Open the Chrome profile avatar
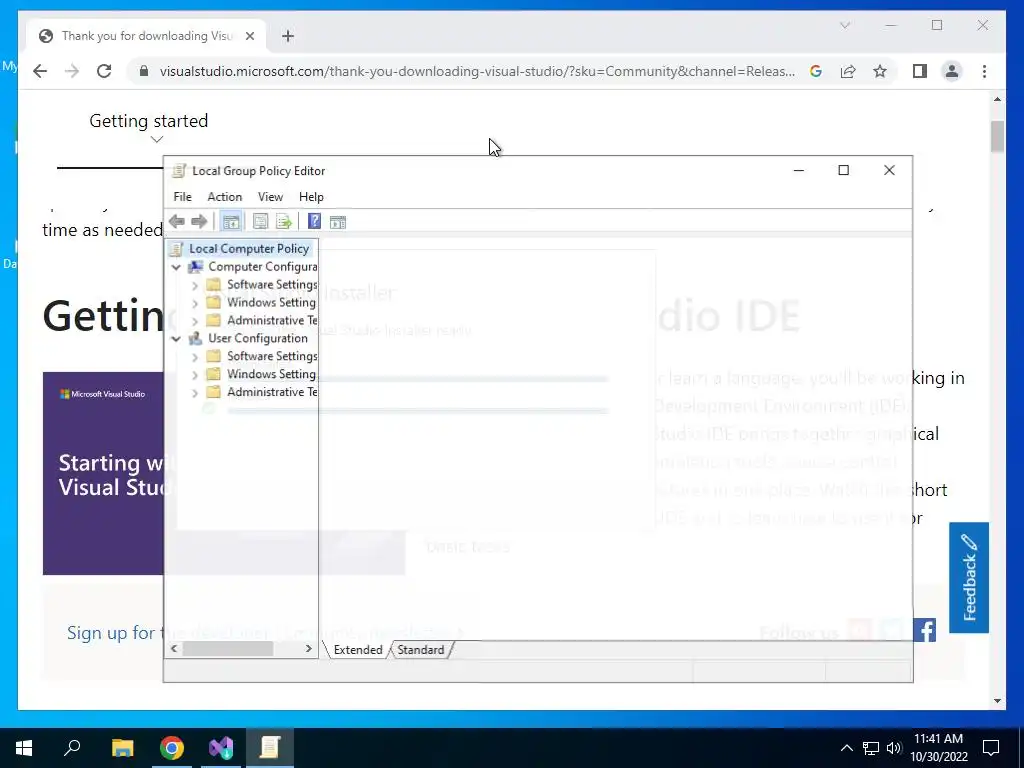This screenshot has width=1024, height=768. pos(952,71)
